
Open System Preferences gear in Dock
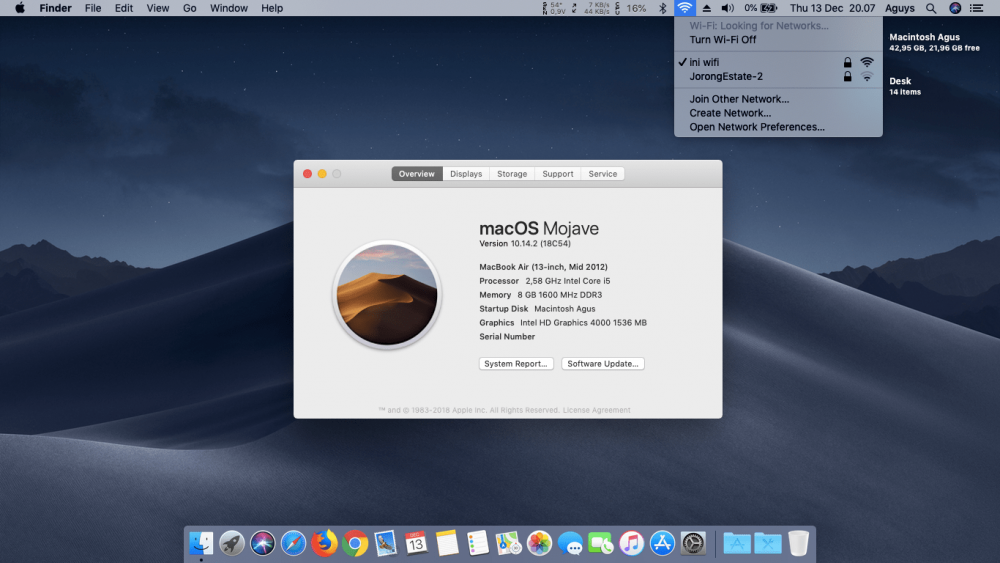tap(693, 543)
